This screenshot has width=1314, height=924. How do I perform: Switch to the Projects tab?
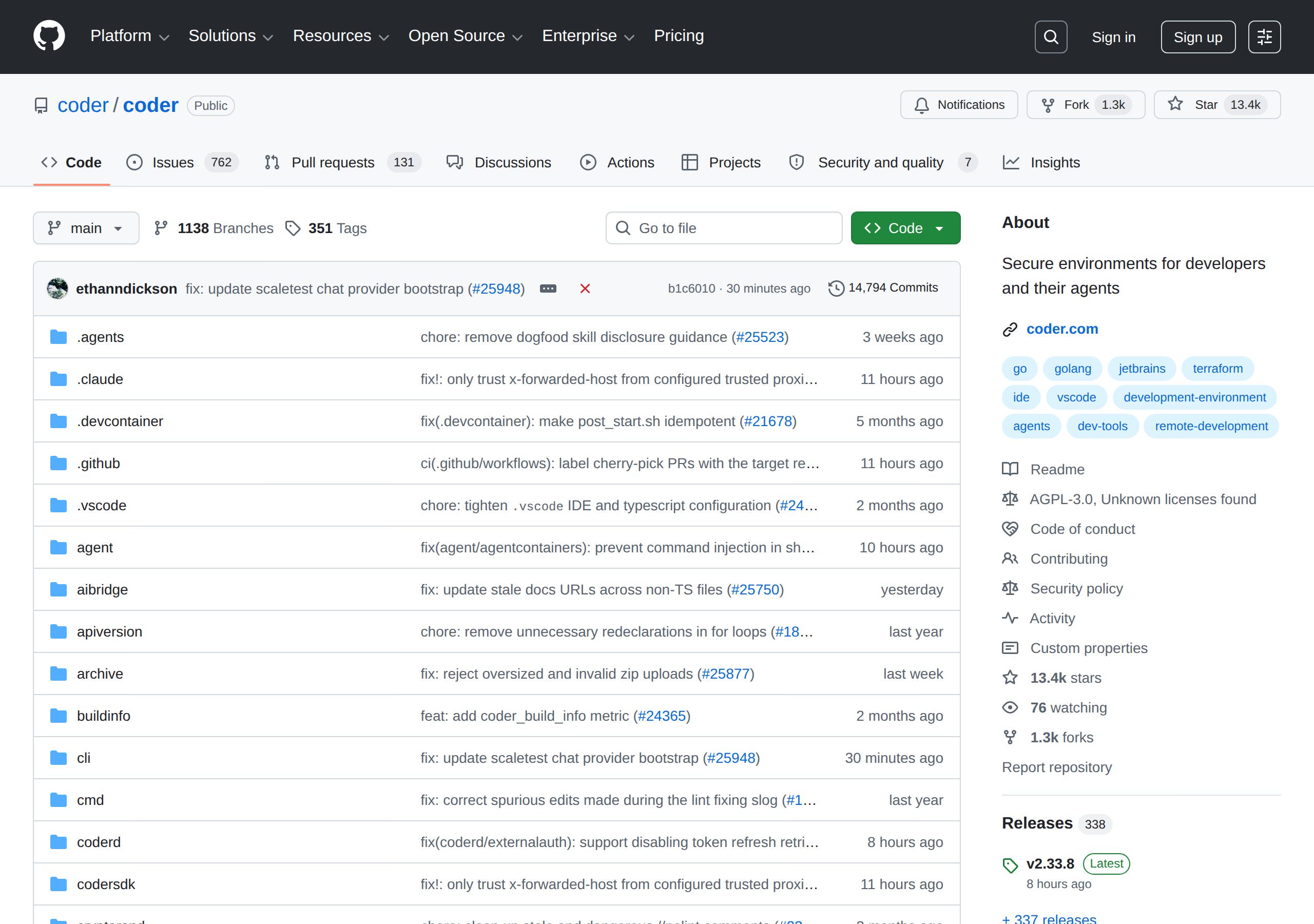pos(721,163)
